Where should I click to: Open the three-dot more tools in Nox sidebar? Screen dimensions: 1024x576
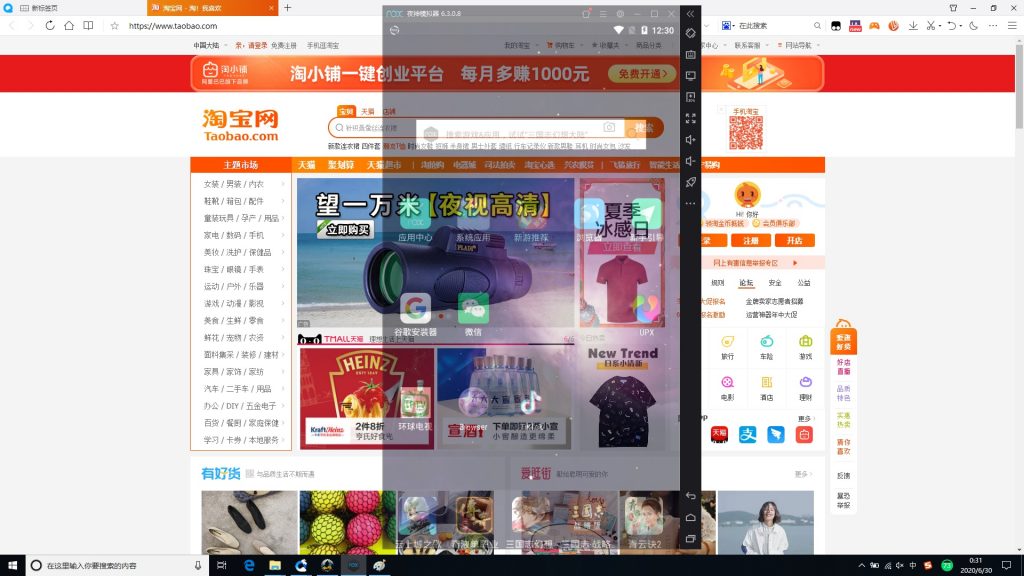pos(690,203)
